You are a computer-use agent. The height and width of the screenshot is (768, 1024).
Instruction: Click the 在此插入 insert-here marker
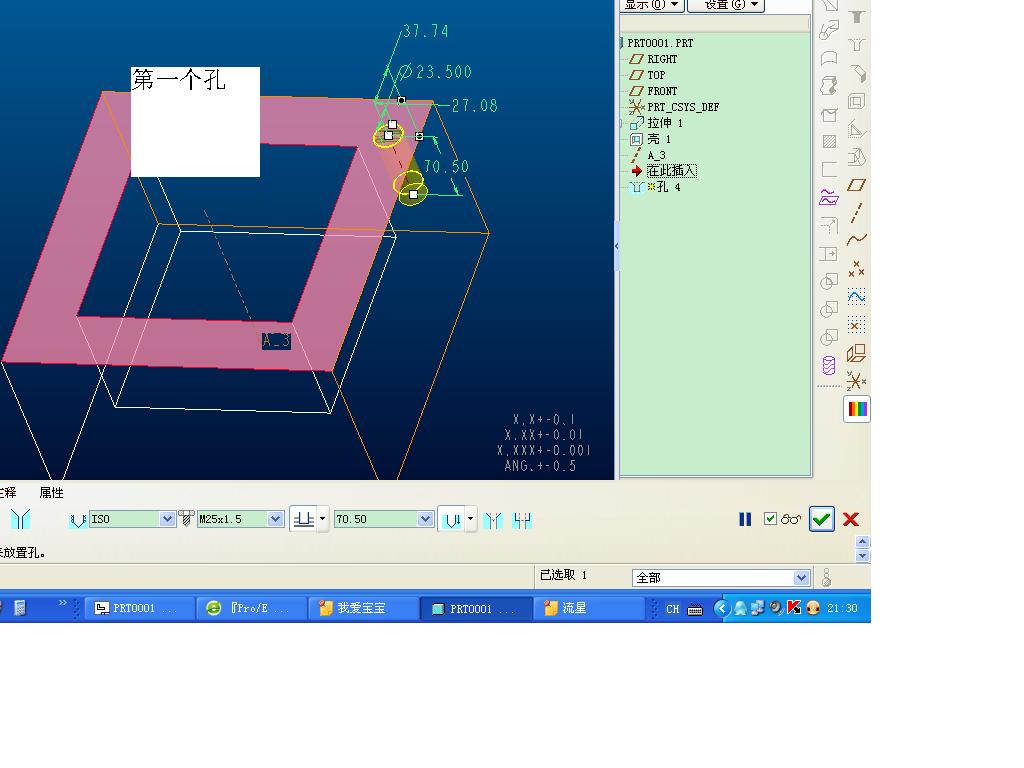[671, 171]
